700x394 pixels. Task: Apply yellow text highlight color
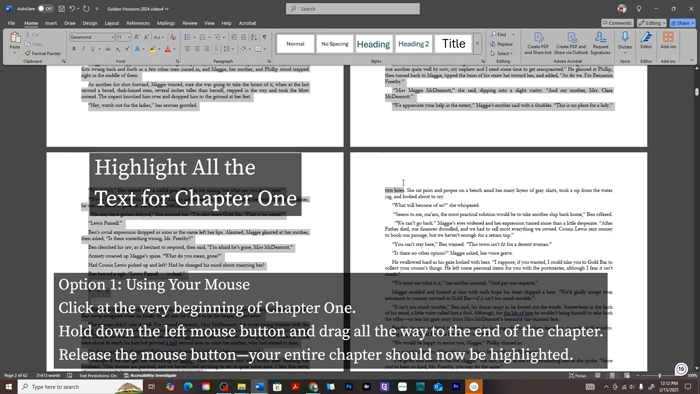pos(153,49)
